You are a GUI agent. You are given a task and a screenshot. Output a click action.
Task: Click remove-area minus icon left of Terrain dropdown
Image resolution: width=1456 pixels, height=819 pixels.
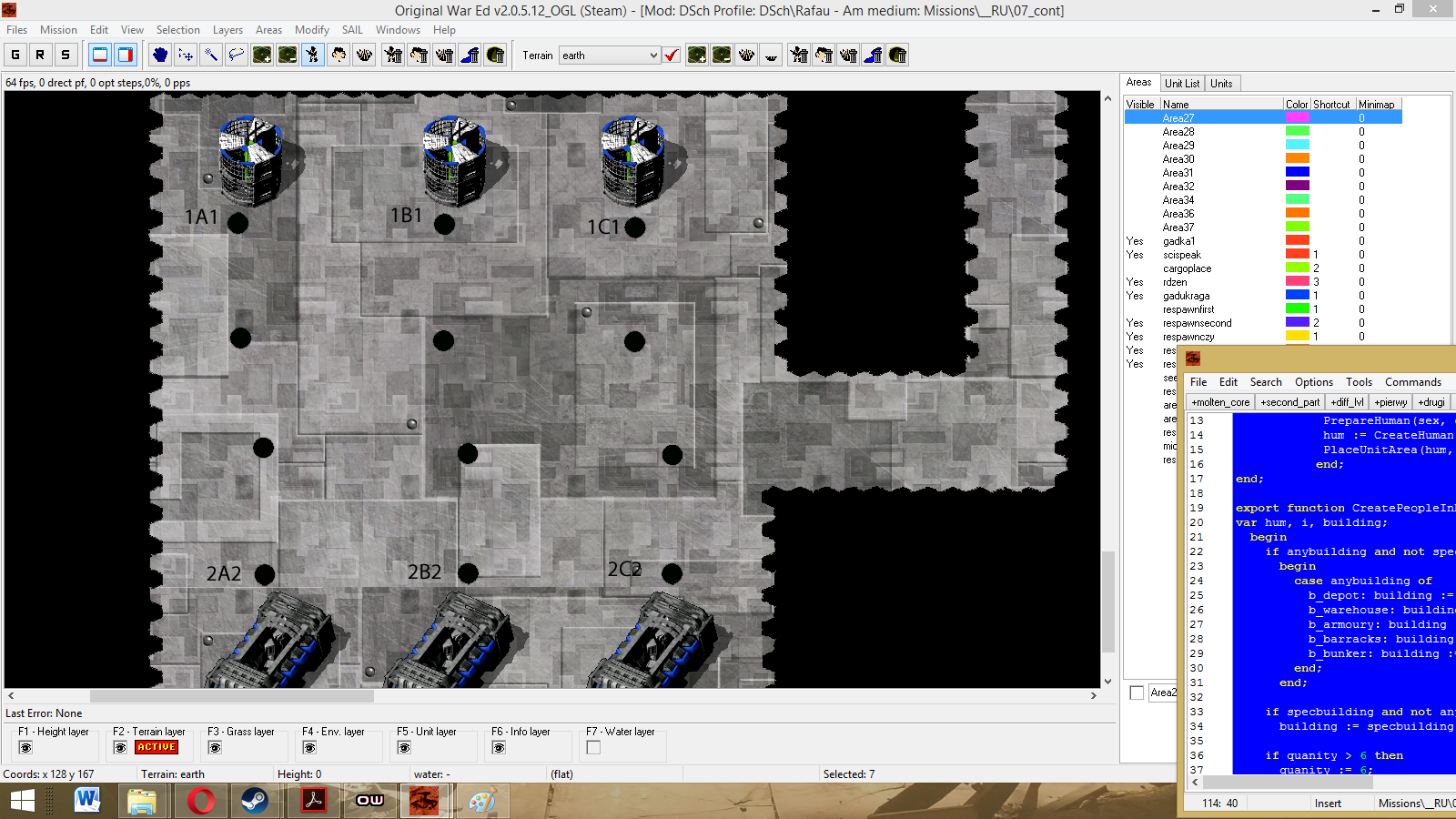coord(288,55)
